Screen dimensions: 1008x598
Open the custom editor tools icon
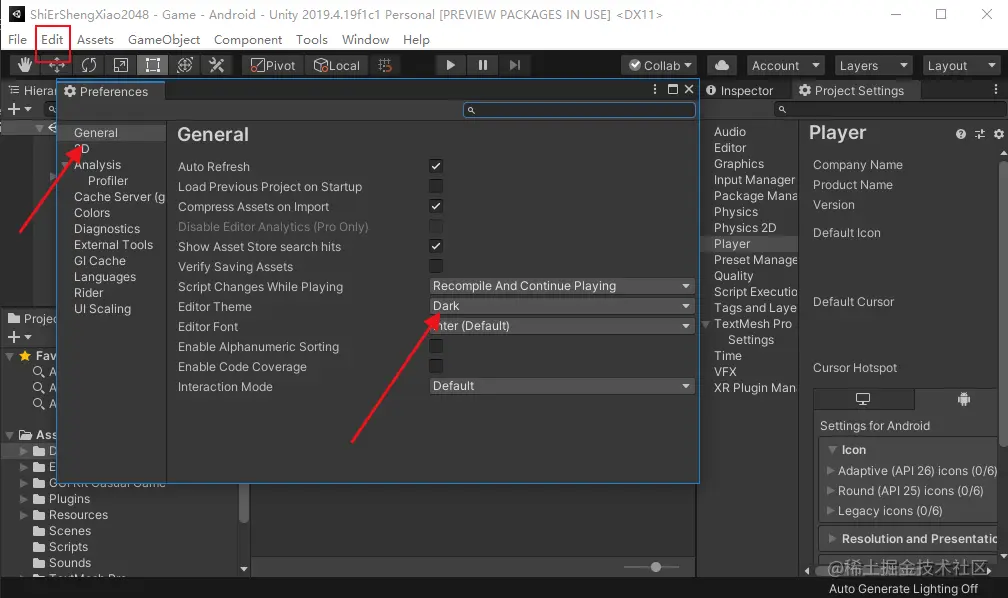coord(217,65)
